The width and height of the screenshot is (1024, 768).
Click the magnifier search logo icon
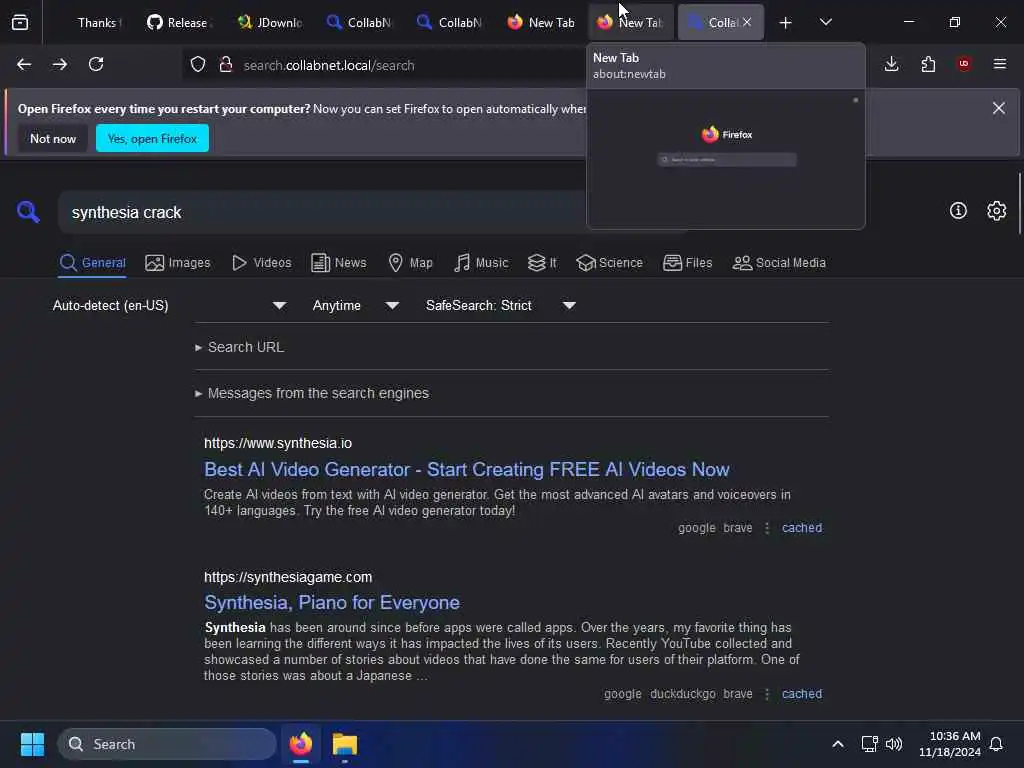point(28,212)
